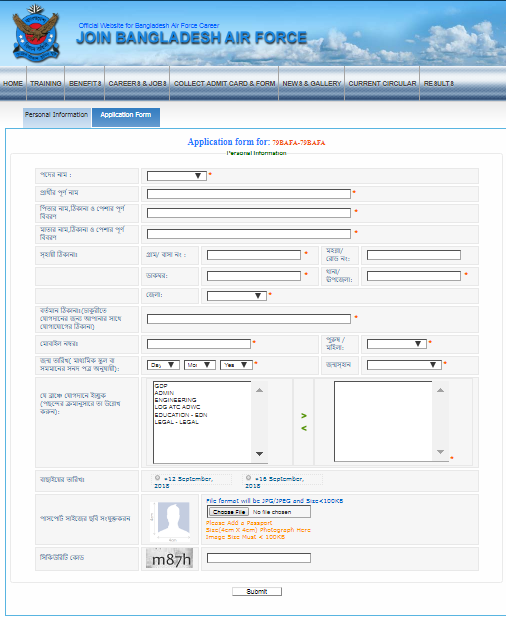Click the present address field
The height and width of the screenshot is (617, 506).
[249, 319]
